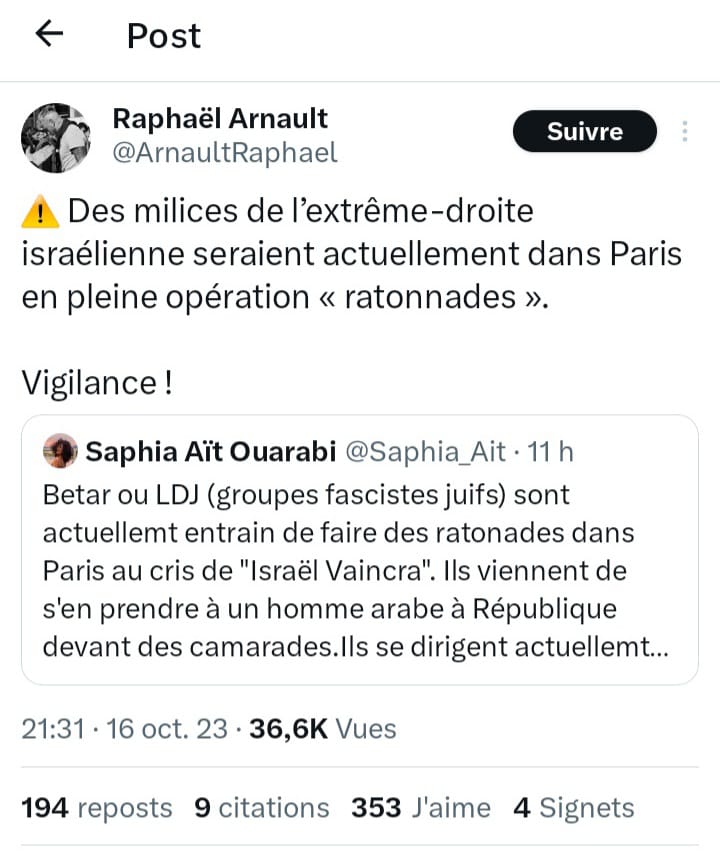Image resolution: width=720 pixels, height=854 pixels.
Task: Open the three-dot more options menu
Action: click(x=685, y=132)
